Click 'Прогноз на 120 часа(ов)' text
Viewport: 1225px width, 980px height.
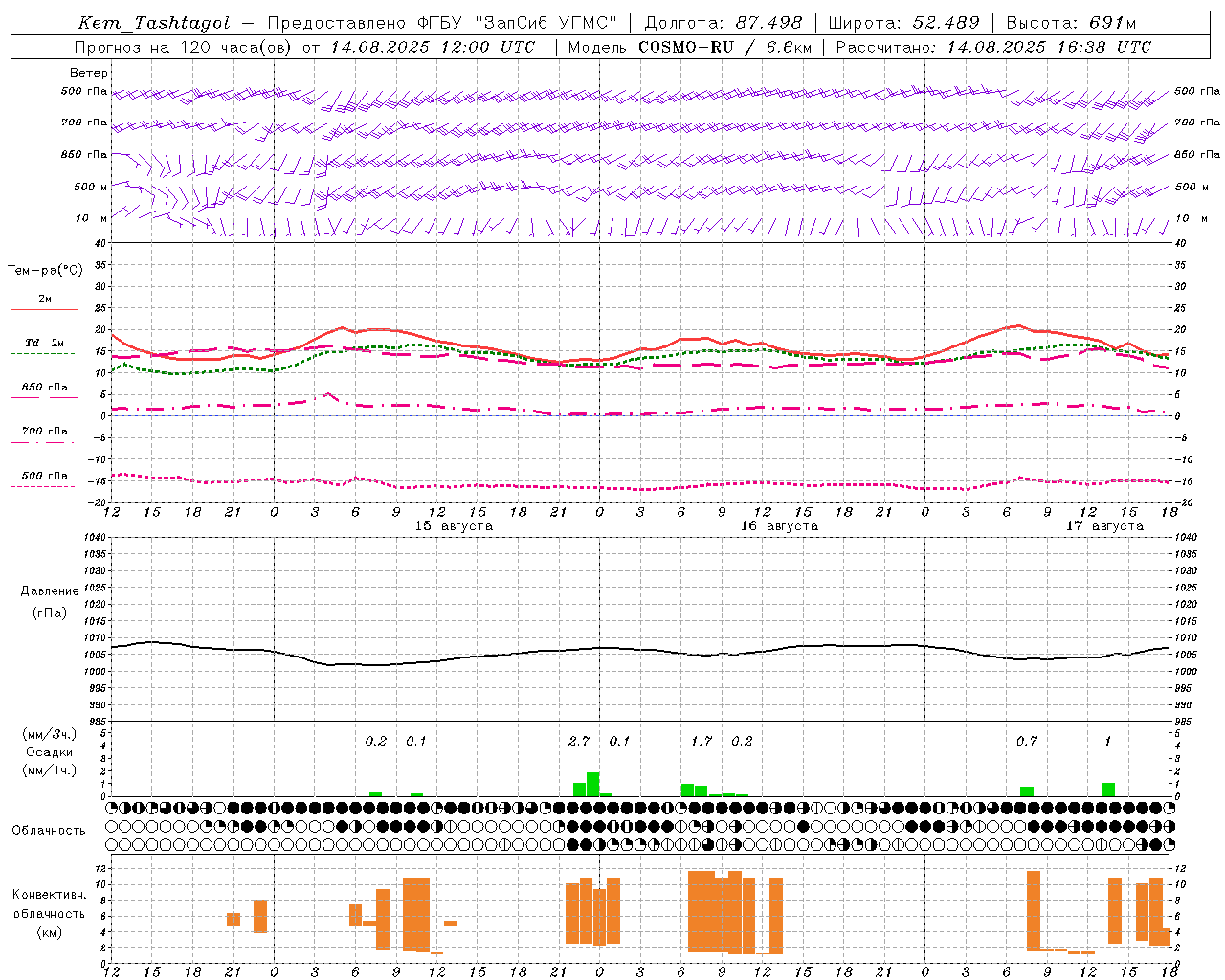click(184, 47)
